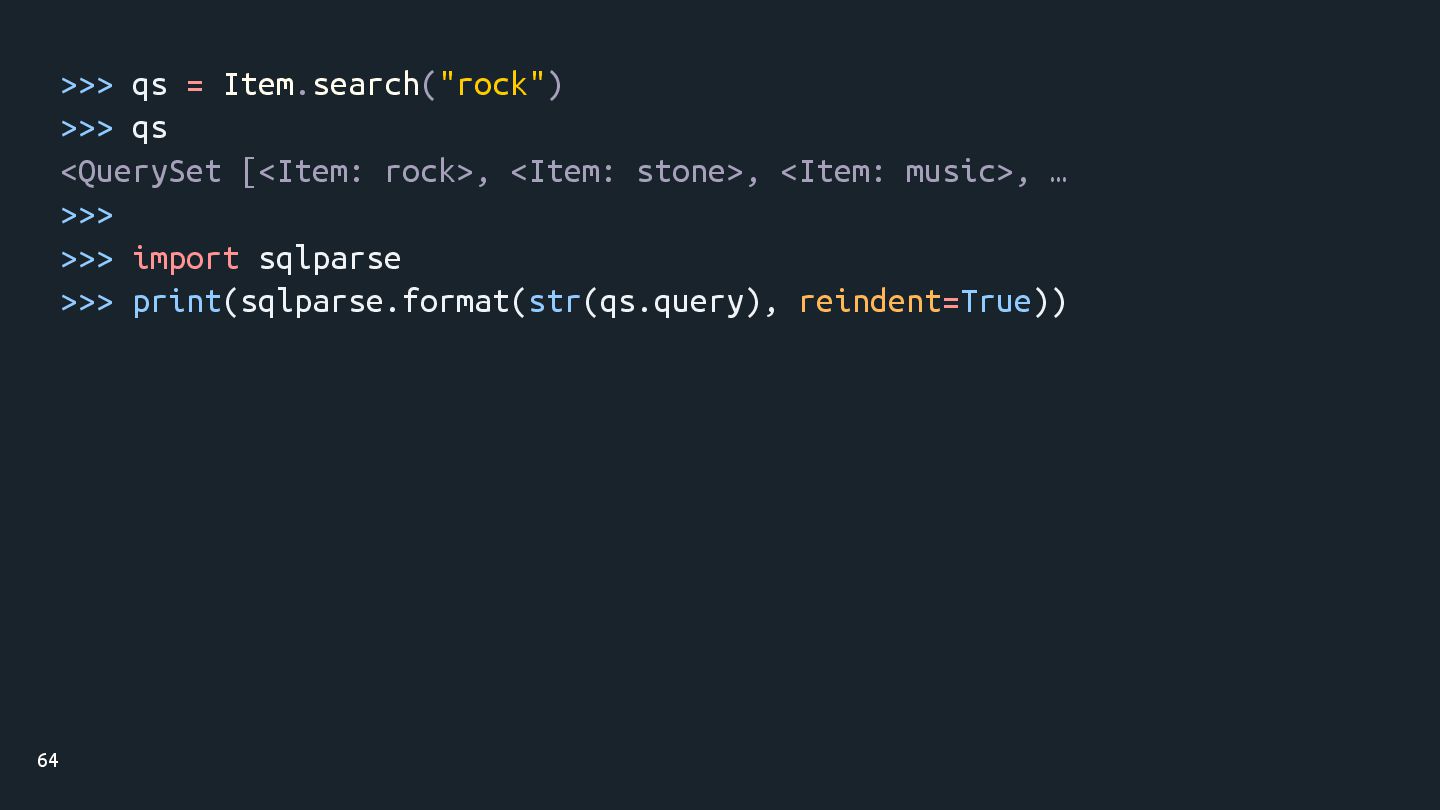Click "str" in the print statement
The image size is (1440, 810).
click(x=555, y=301)
